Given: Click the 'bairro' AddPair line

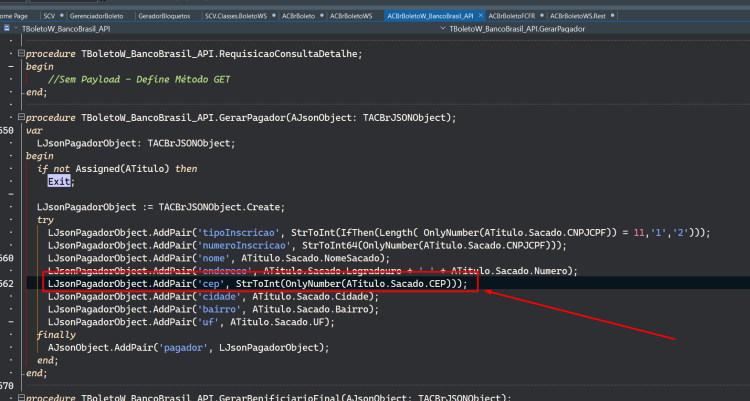Looking at the screenshot, I should 213,309.
